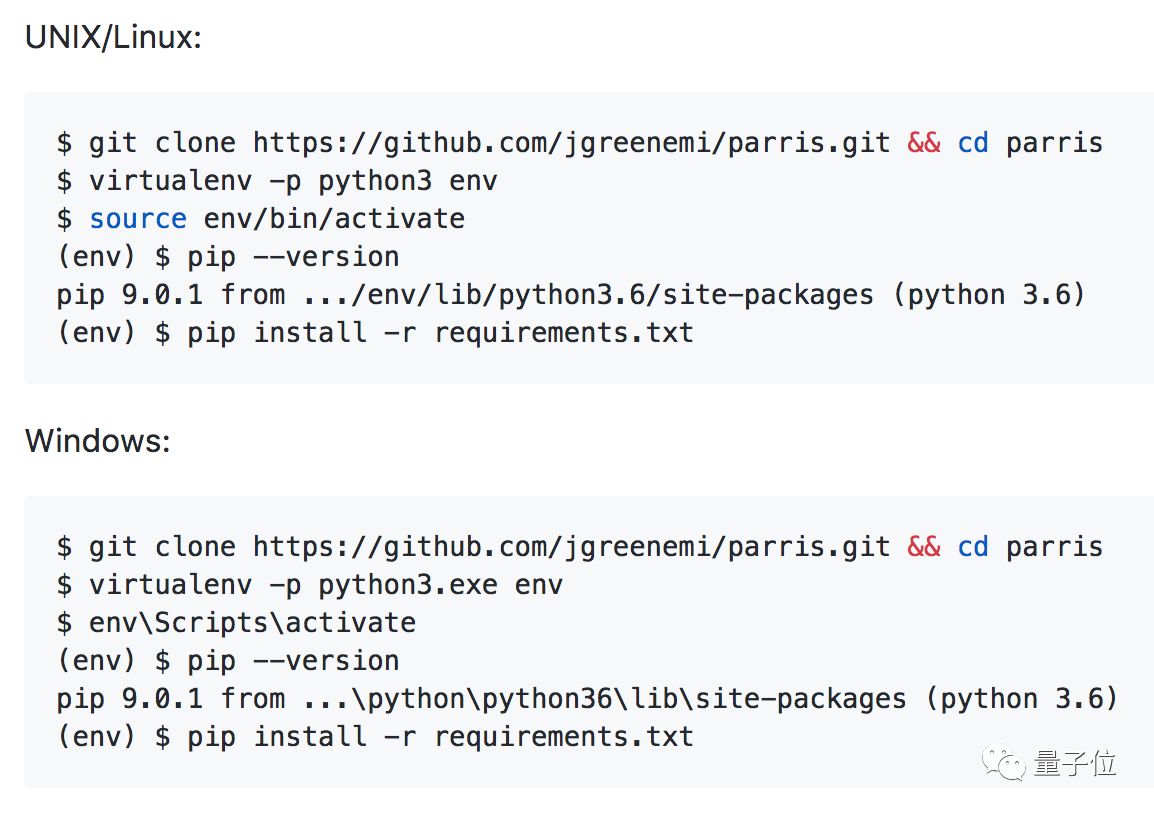This screenshot has width=1154, height=814.
Task: Click the red && in the UNIX/Linux block
Action: (924, 143)
